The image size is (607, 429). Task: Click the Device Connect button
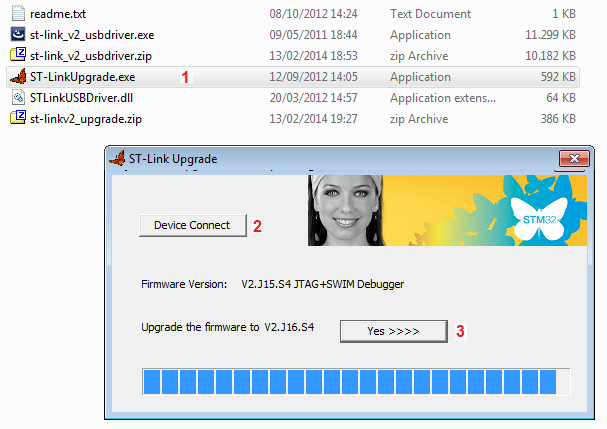[x=193, y=225]
